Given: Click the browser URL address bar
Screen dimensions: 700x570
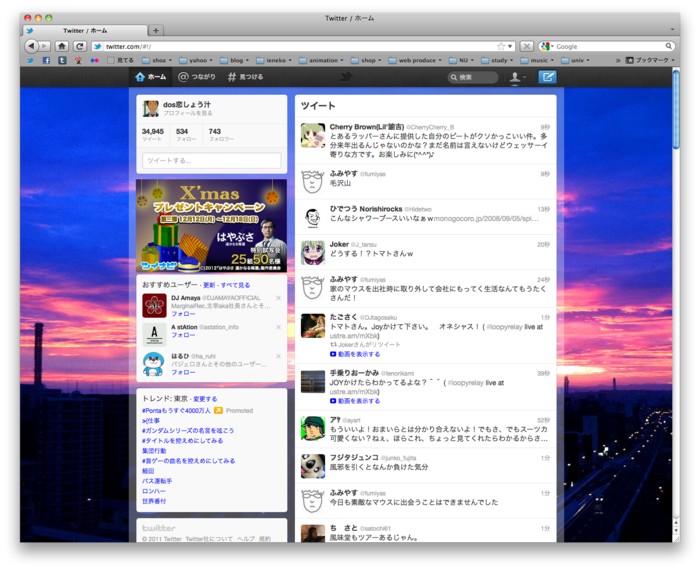Looking at the screenshot, I should [x=299, y=46].
